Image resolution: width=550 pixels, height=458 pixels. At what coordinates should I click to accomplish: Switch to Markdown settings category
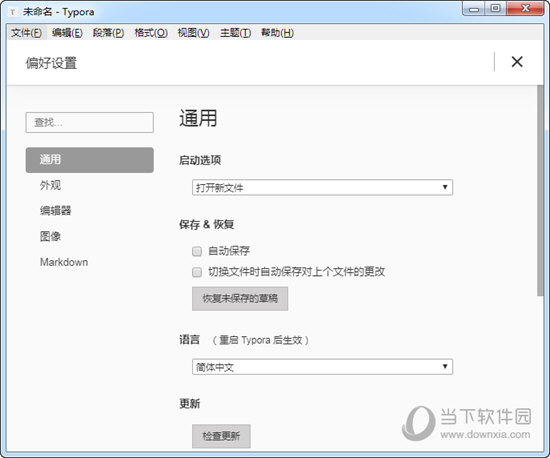coord(64,262)
